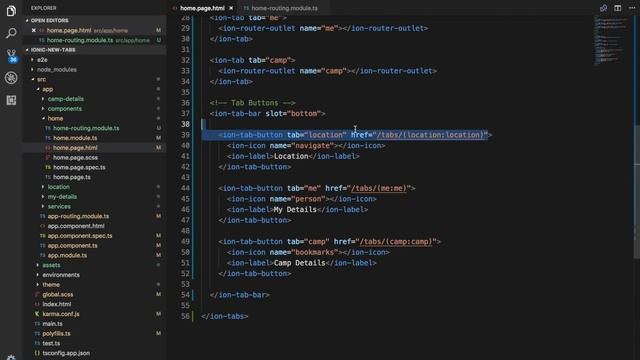Open karma.conf.js file
The height and width of the screenshot is (360, 640).
pos(61,314)
